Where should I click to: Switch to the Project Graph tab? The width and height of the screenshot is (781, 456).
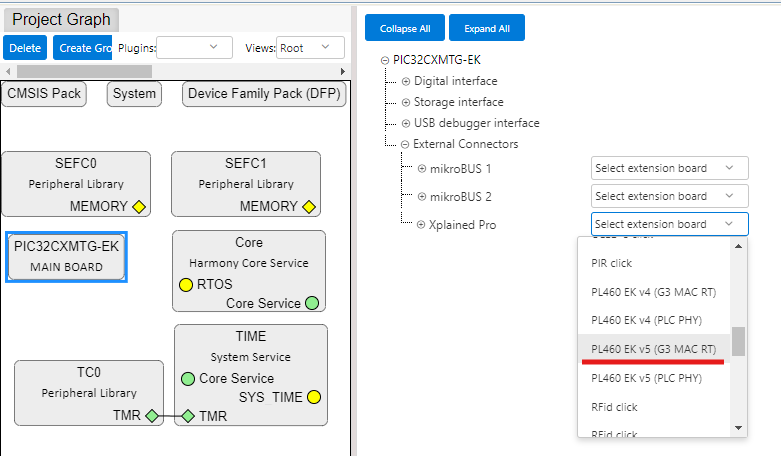(x=60, y=19)
